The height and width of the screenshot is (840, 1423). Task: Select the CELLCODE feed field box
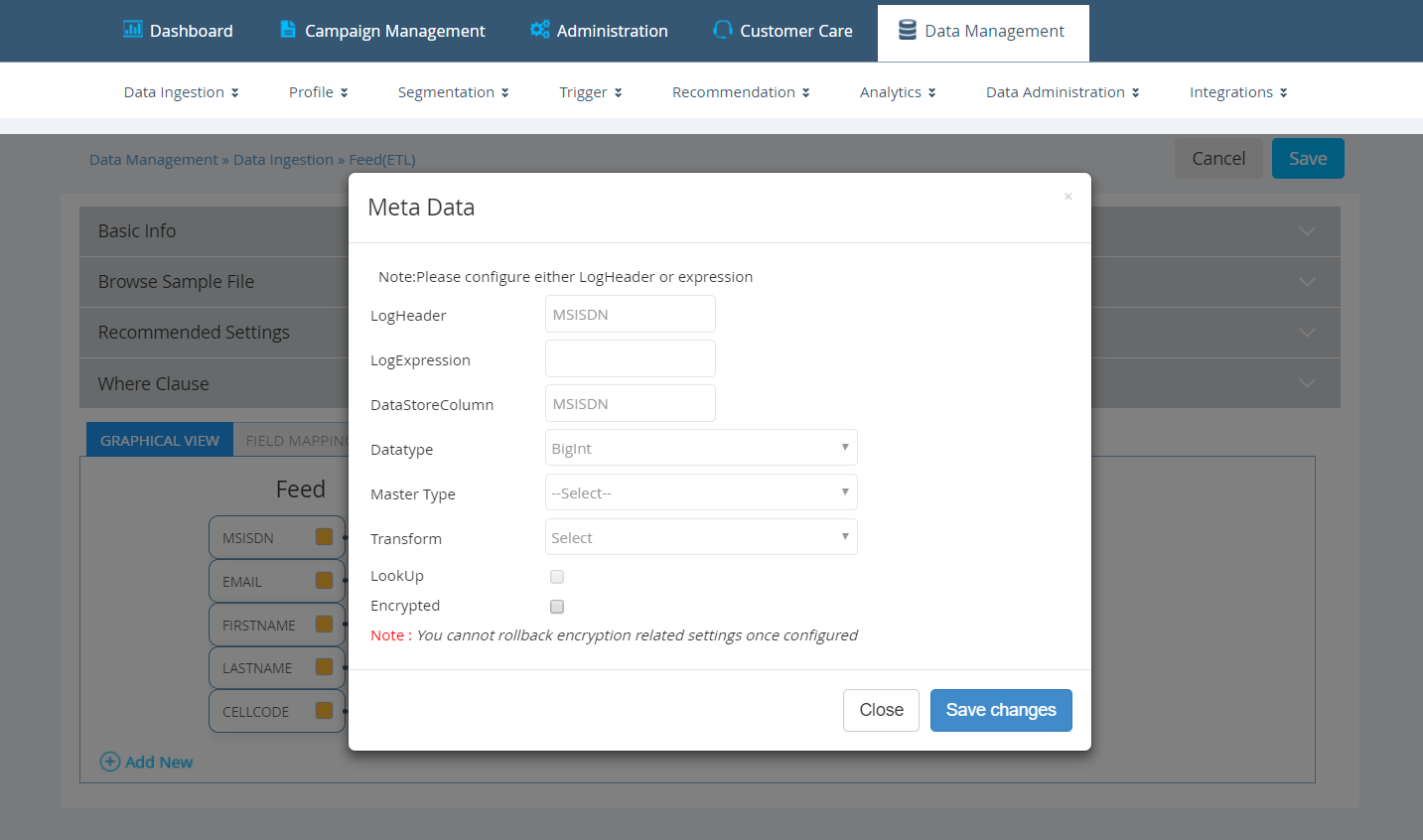pyautogui.click(x=276, y=711)
